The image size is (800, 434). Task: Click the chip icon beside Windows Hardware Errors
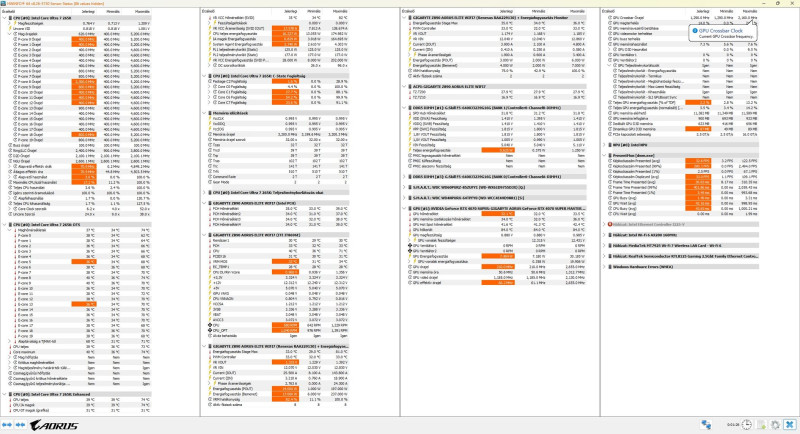coord(610,267)
